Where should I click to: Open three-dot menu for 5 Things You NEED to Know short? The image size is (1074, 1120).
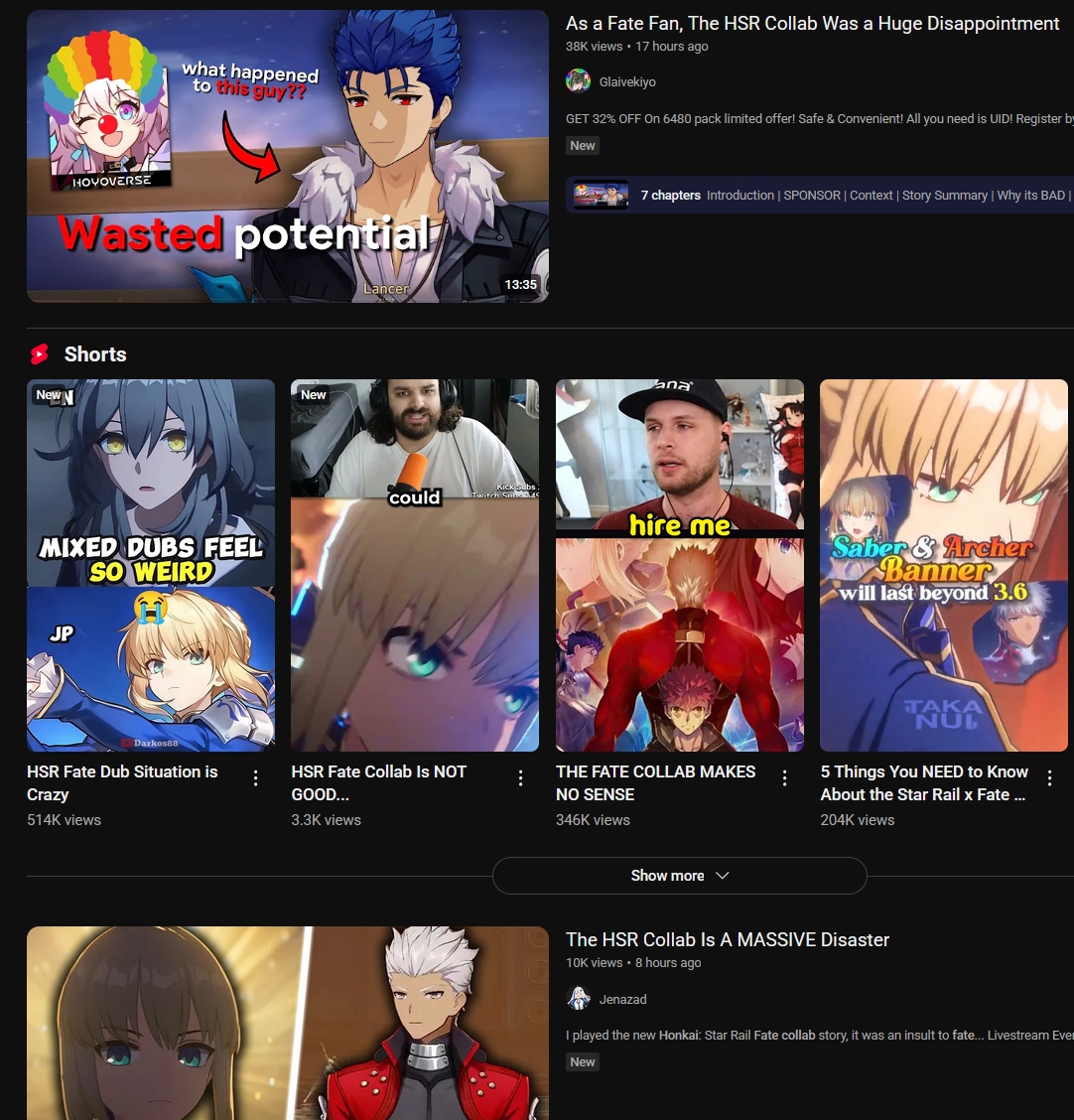(1050, 777)
